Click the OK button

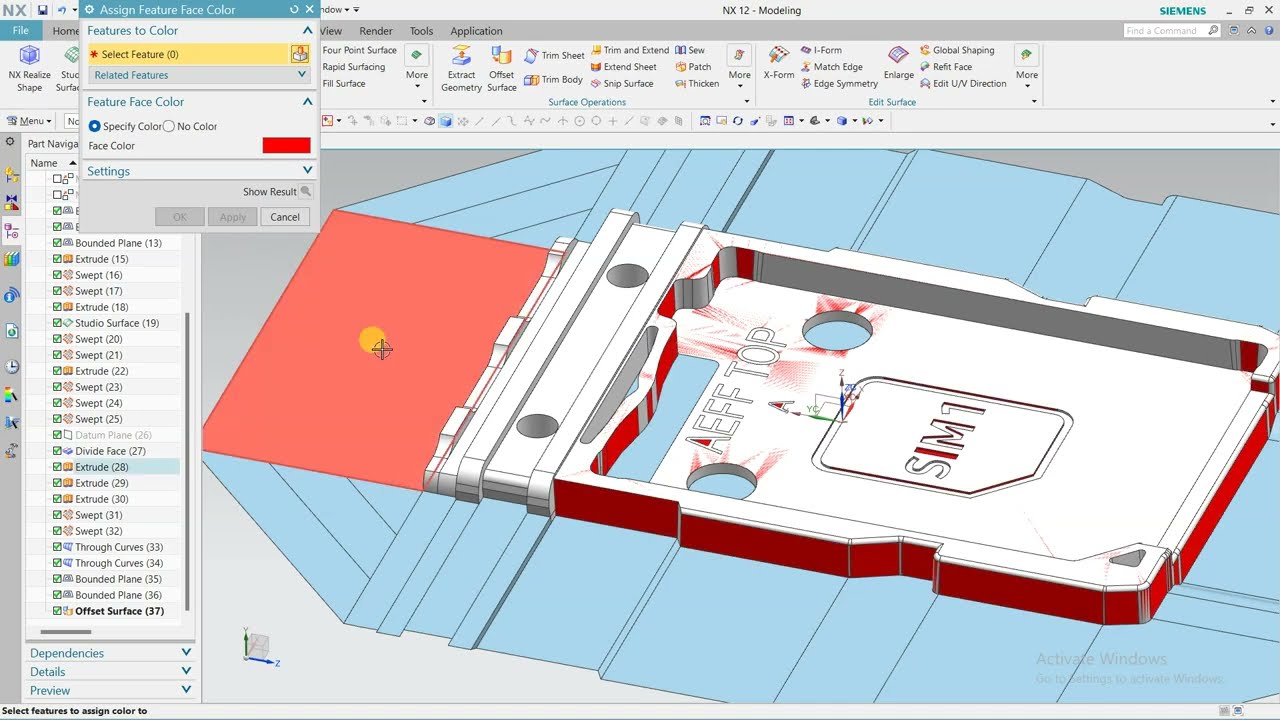point(180,217)
